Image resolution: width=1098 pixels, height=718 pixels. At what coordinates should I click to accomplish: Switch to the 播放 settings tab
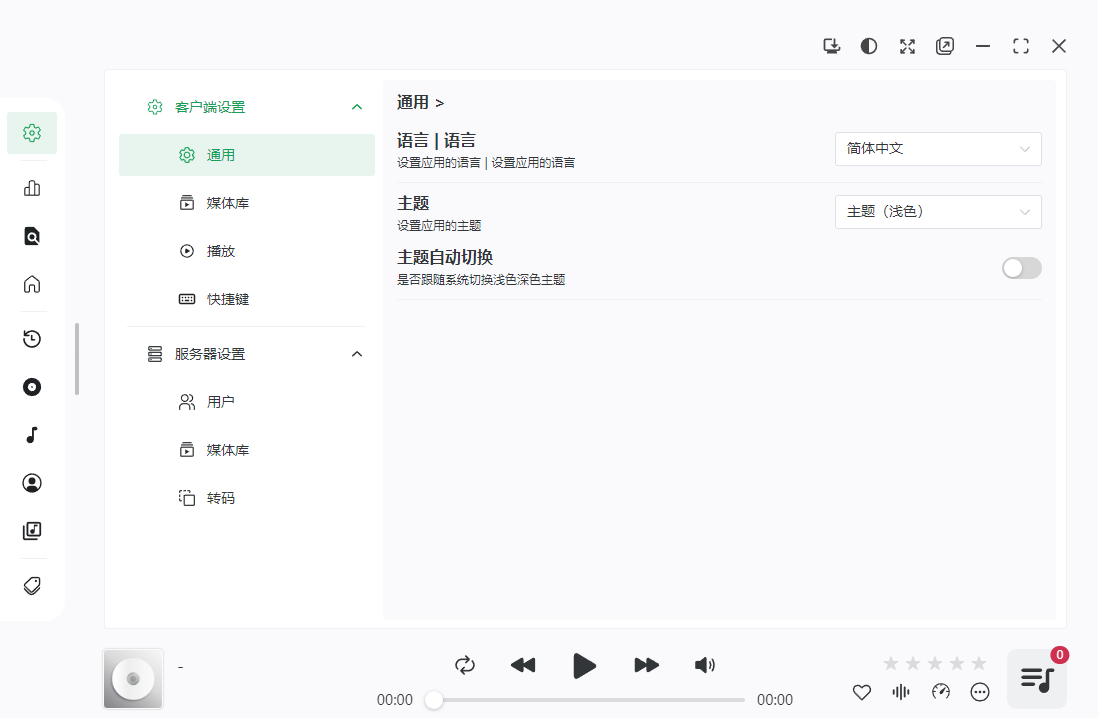(x=221, y=250)
